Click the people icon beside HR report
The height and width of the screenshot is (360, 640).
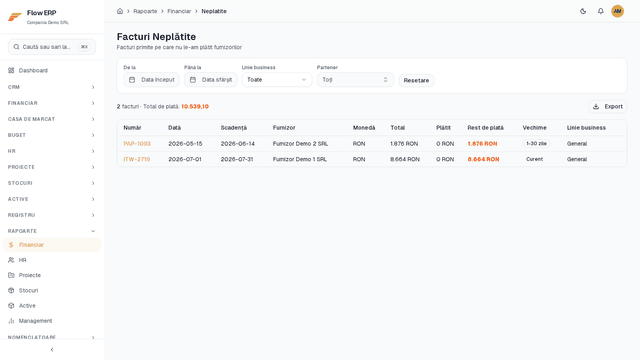11,260
